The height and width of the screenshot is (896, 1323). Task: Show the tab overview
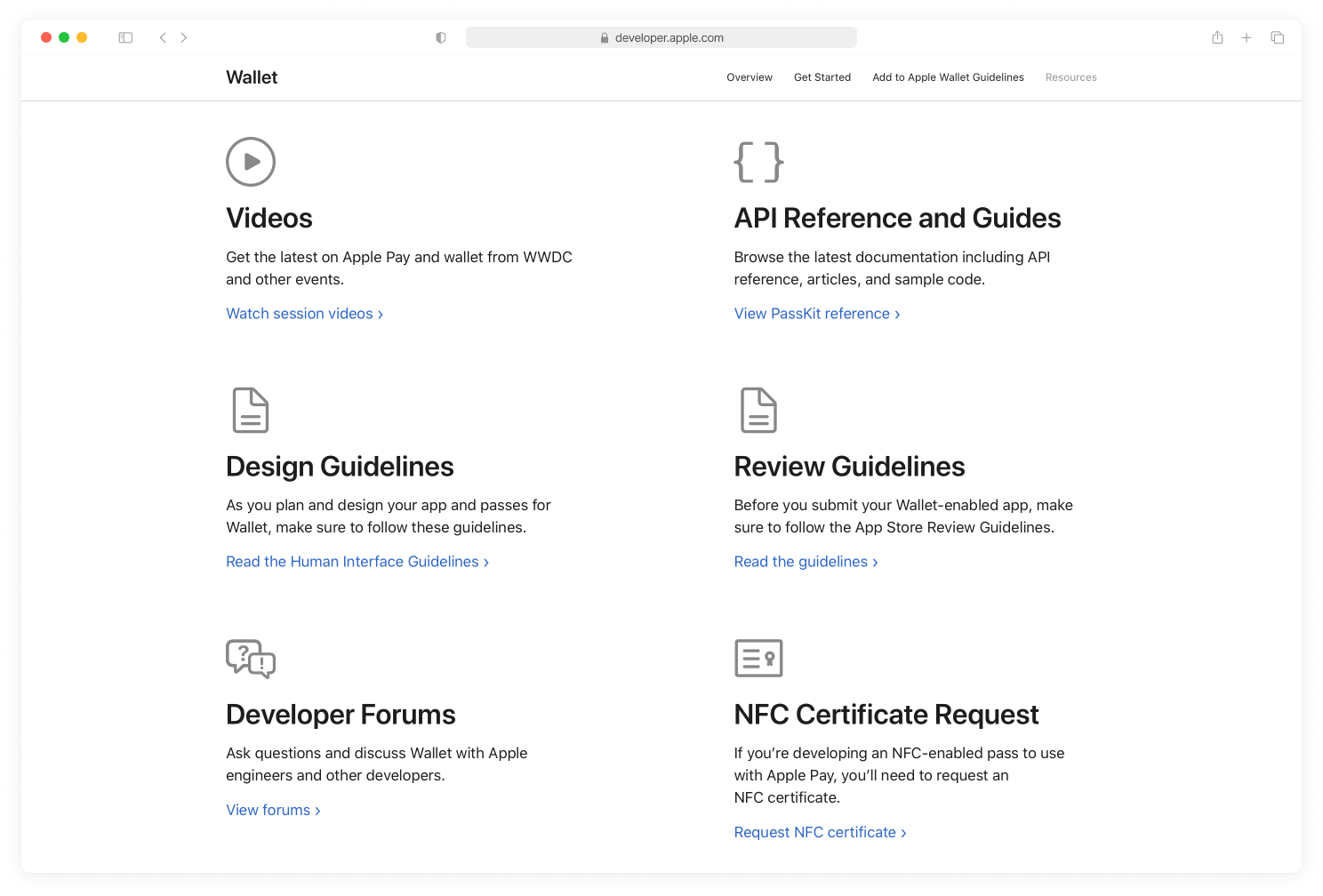tap(1278, 37)
